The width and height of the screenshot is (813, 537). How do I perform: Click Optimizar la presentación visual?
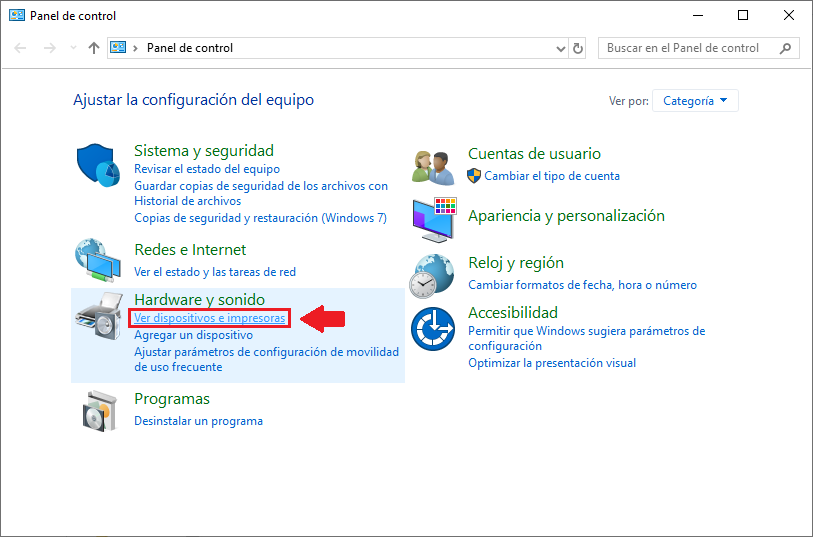coord(552,363)
